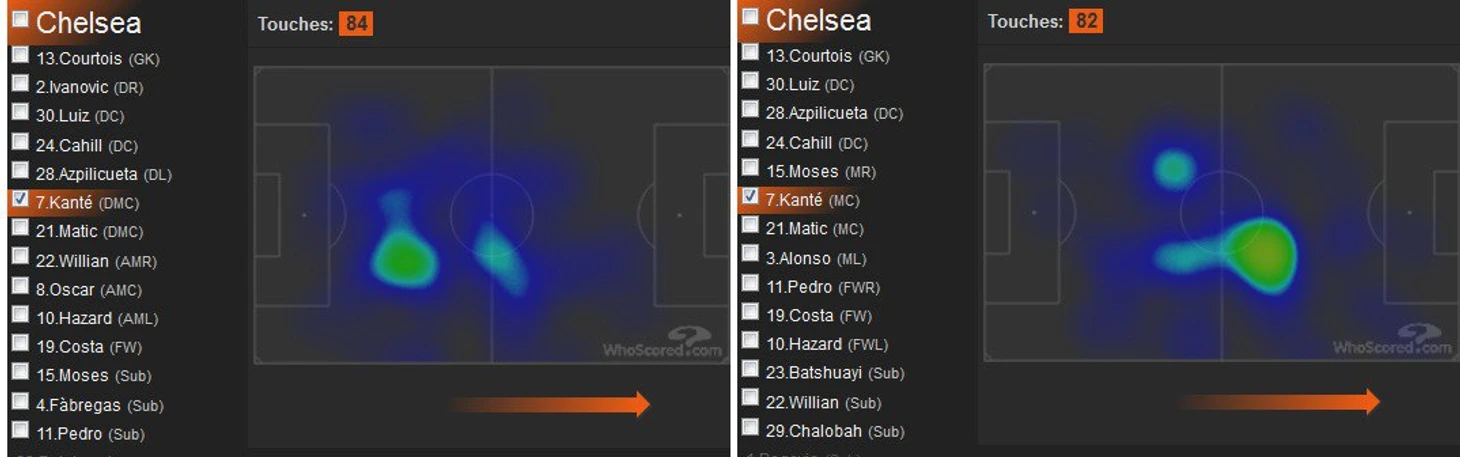Click the attack direction arrow under right pitch
The width and height of the screenshot is (1460, 457).
[x=1278, y=402]
